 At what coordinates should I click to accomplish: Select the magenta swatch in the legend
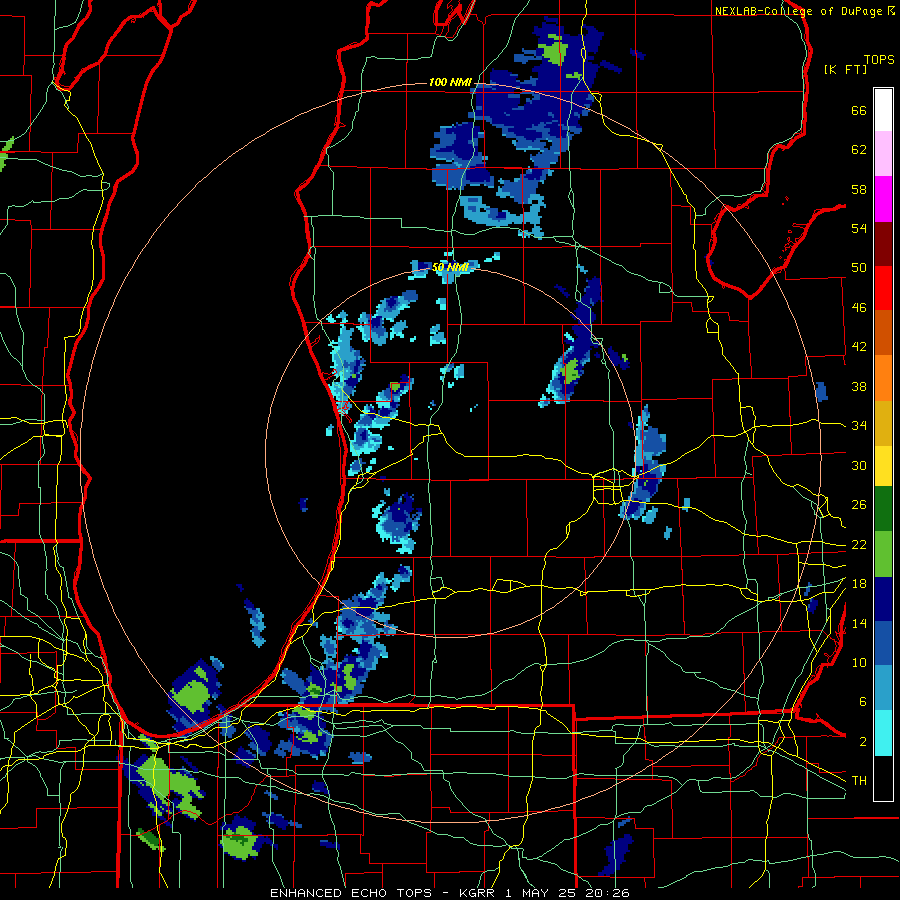click(x=883, y=199)
